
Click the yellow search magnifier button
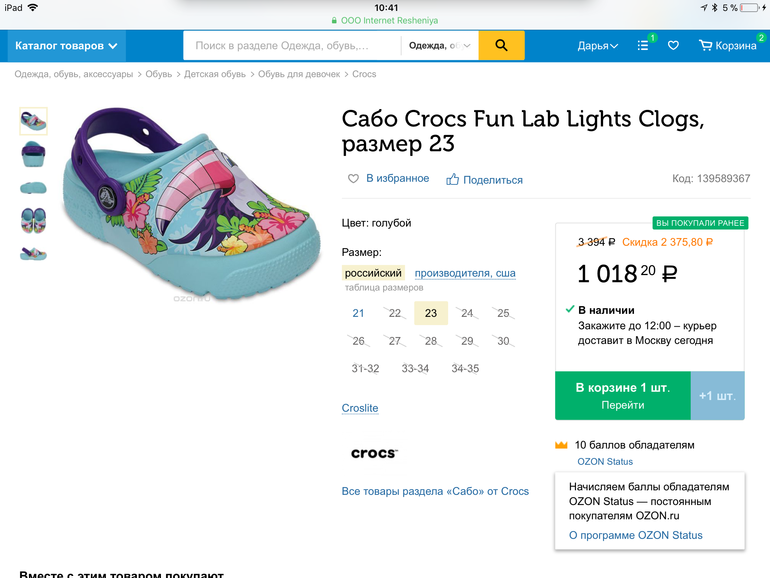501,45
